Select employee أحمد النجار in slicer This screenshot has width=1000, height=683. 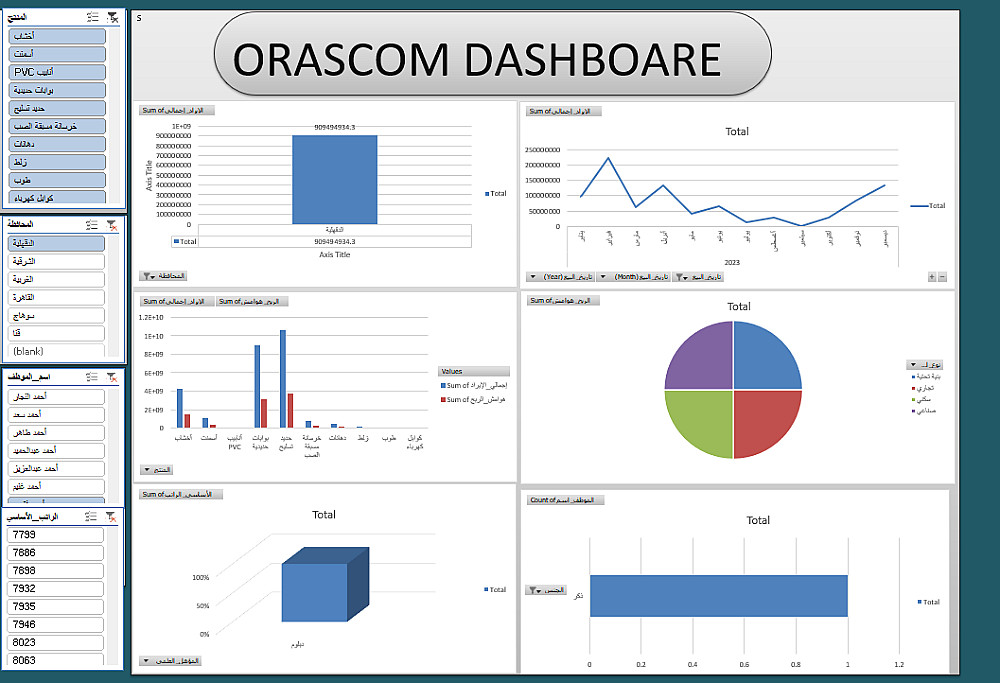click(57, 397)
